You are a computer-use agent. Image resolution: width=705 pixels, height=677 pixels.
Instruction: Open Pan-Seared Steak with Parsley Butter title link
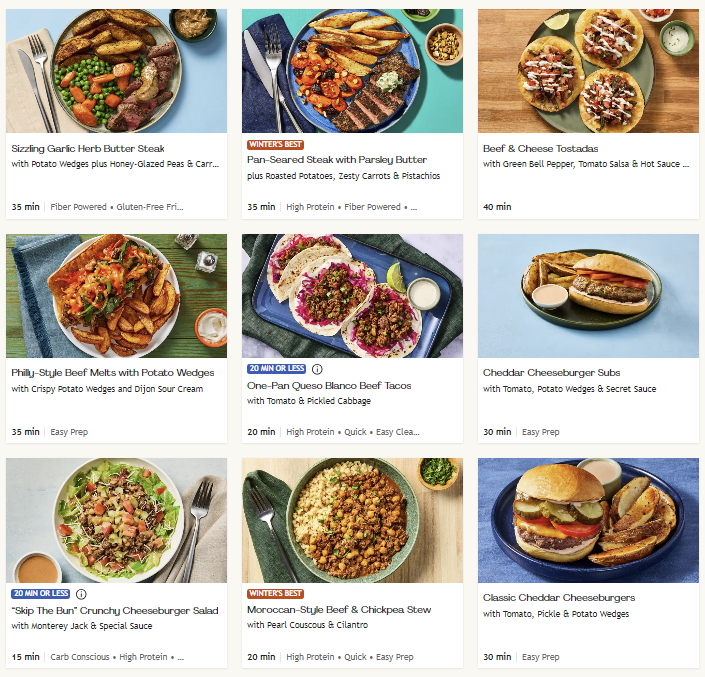pyautogui.click(x=337, y=160)
